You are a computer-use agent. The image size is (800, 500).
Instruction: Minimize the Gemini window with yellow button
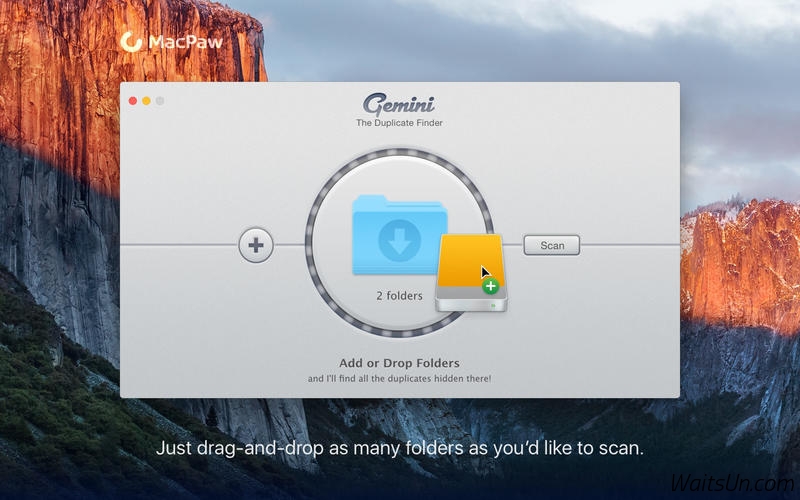[146, 101]
